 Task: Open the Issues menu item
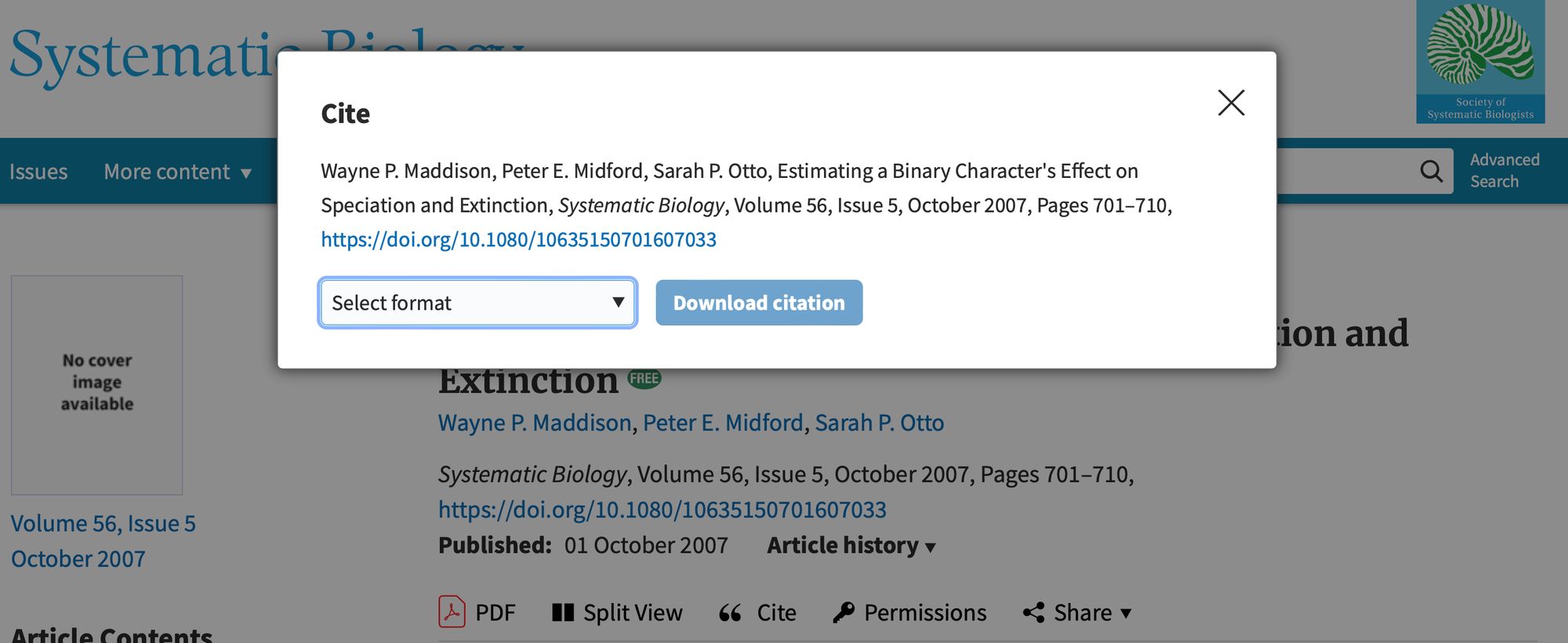[38, 172]
